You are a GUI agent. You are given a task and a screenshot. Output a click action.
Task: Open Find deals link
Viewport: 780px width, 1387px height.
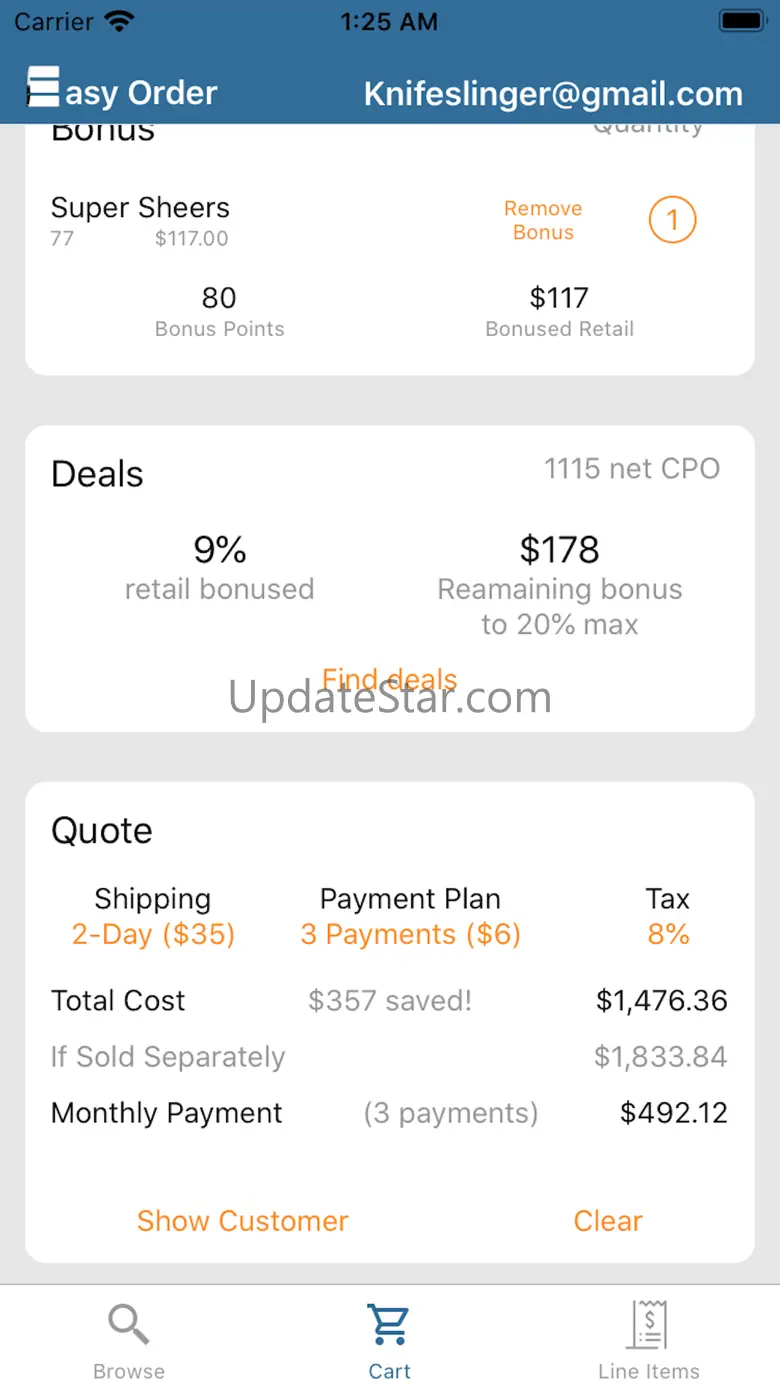[389, 680]
